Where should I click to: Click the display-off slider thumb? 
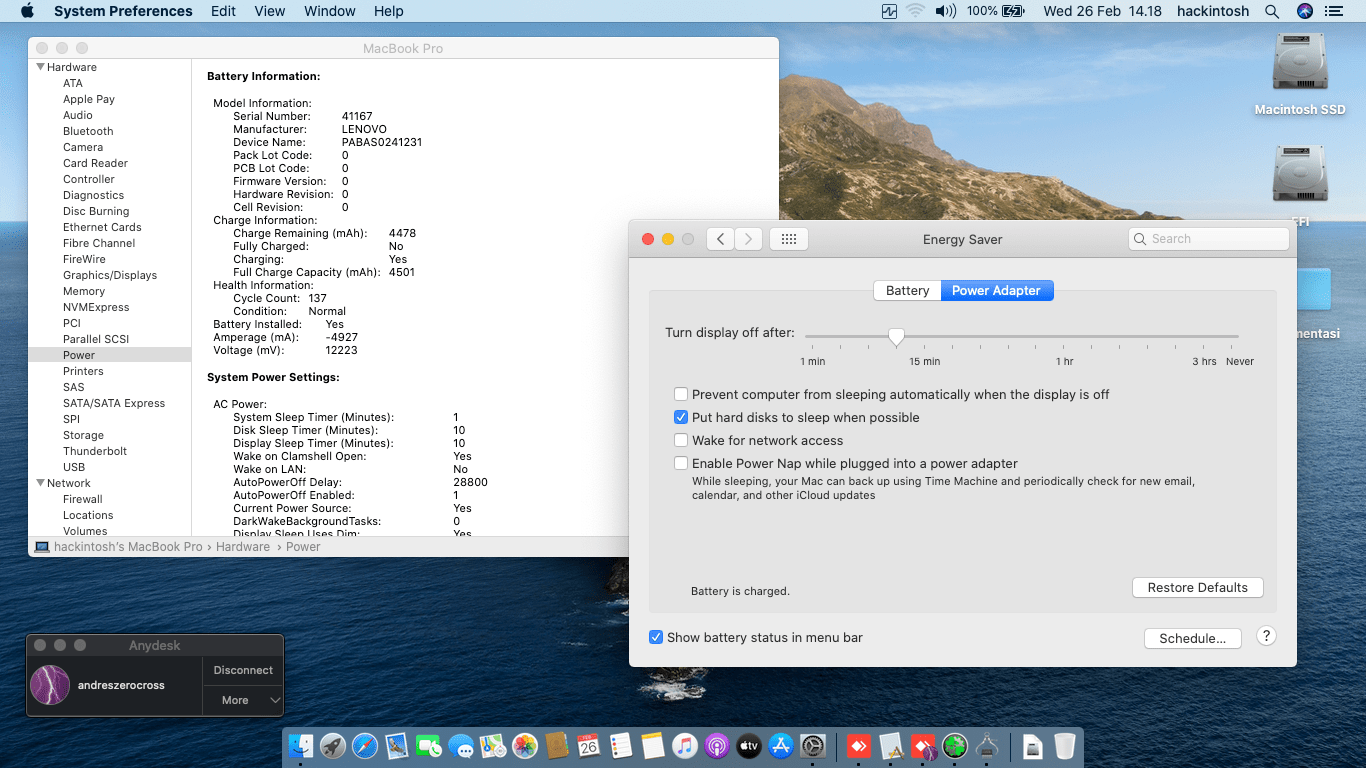point(897,337)
